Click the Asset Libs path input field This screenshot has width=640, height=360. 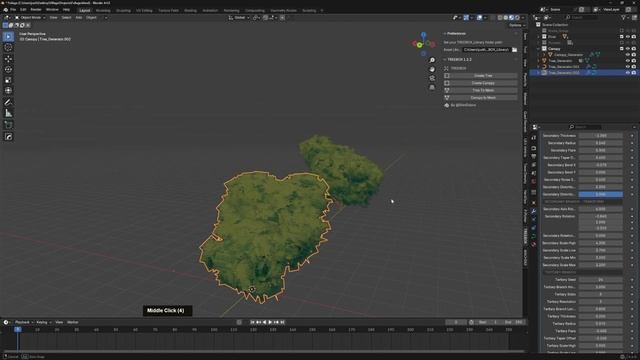click(x=486, y=50)
